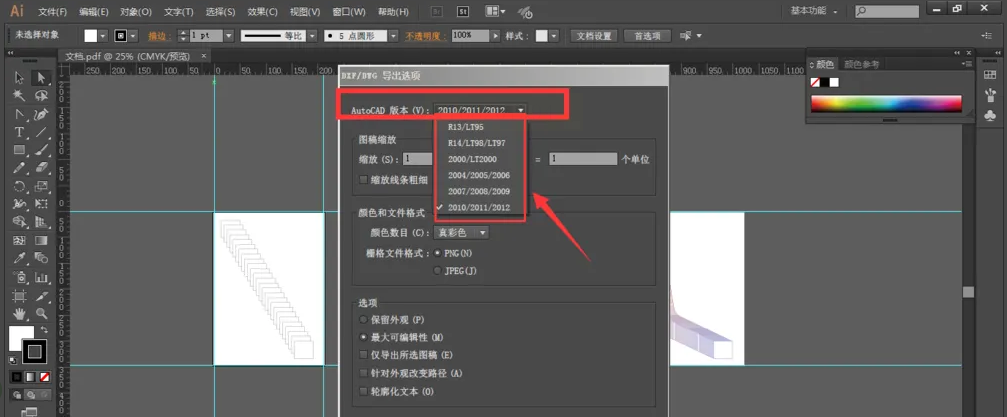This screenshot has height=417, width=1007.
Task: Select the Mesh tool
Action: coord(20,240)
